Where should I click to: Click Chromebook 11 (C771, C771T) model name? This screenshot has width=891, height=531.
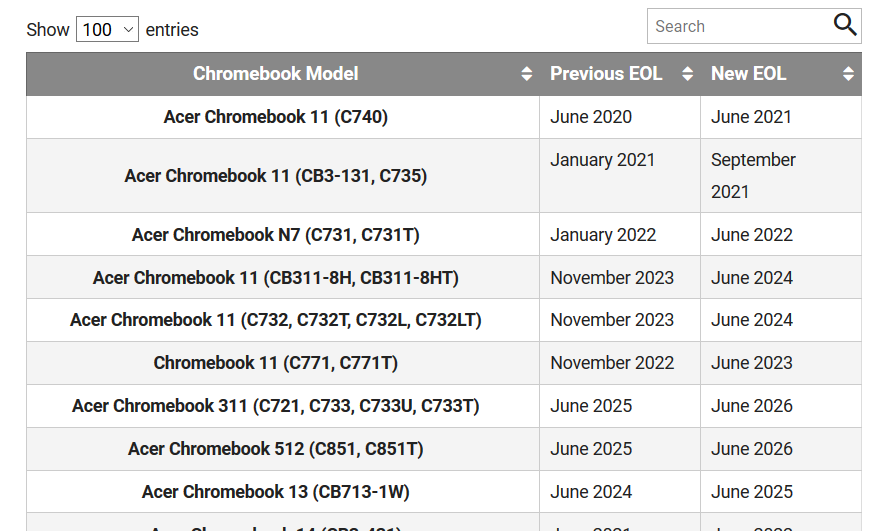(276, 363)
